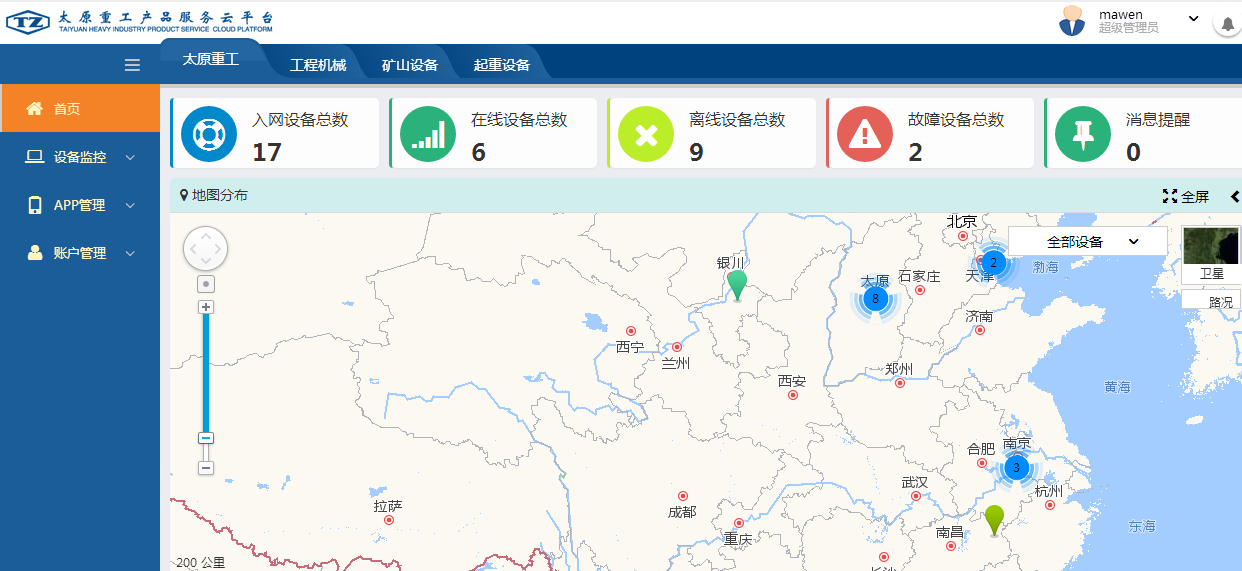Click the 南京 cluster marker showing 3
Image resolution: width=1242 pixels, height=571 pixels.
[x=1016, y=467]
